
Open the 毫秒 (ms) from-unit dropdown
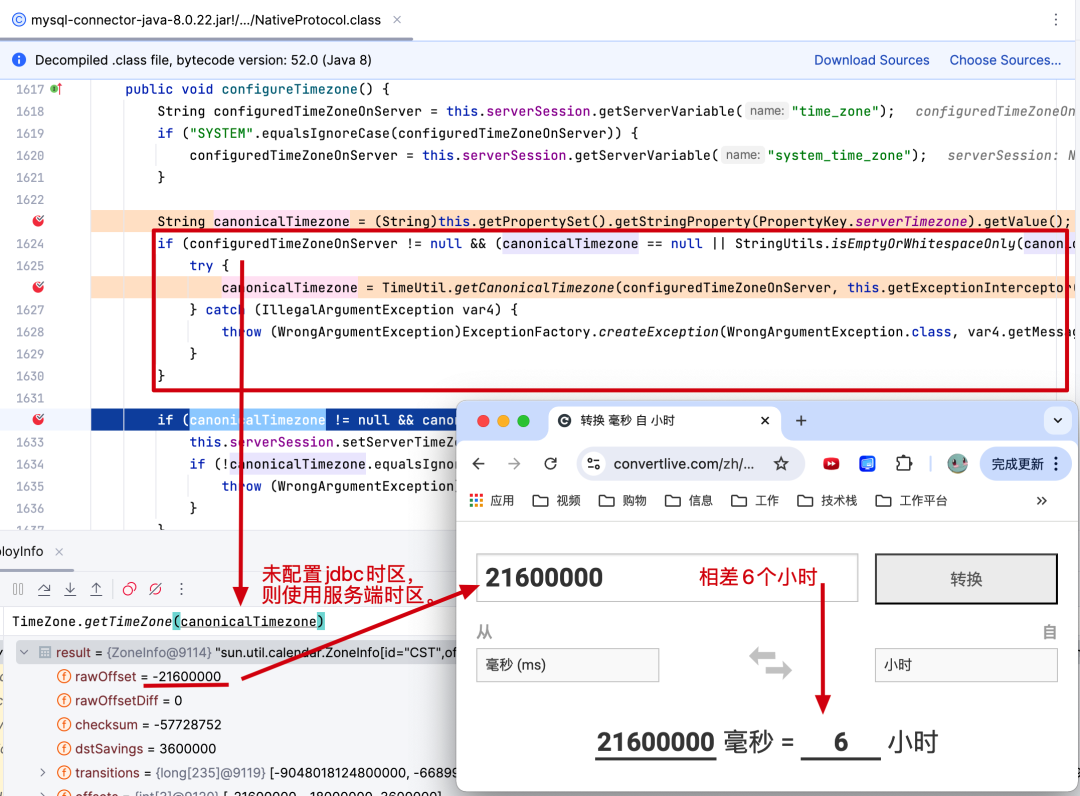tap(568, 664)
